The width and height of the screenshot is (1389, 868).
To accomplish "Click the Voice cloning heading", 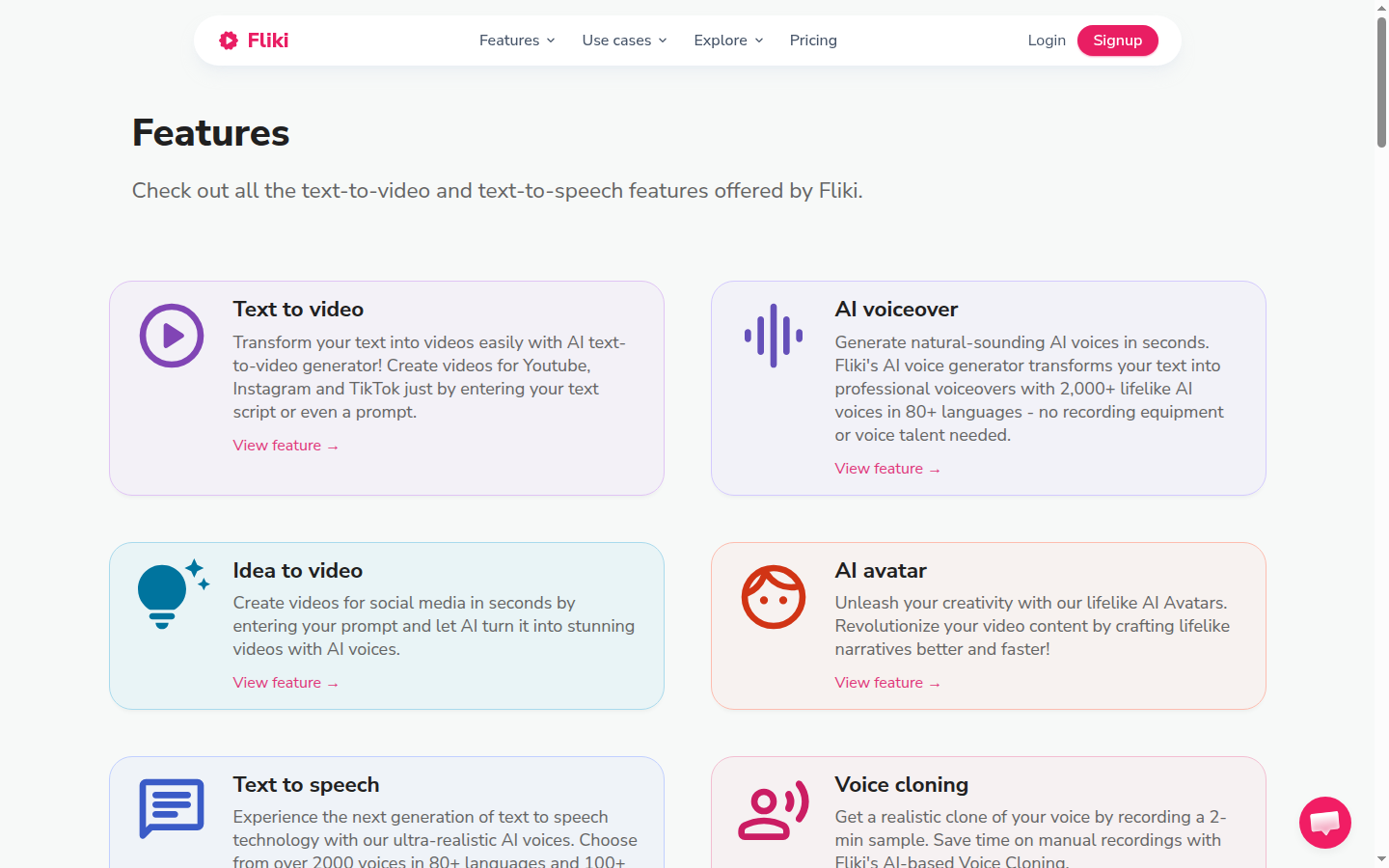I will click(x=901, y=785).
